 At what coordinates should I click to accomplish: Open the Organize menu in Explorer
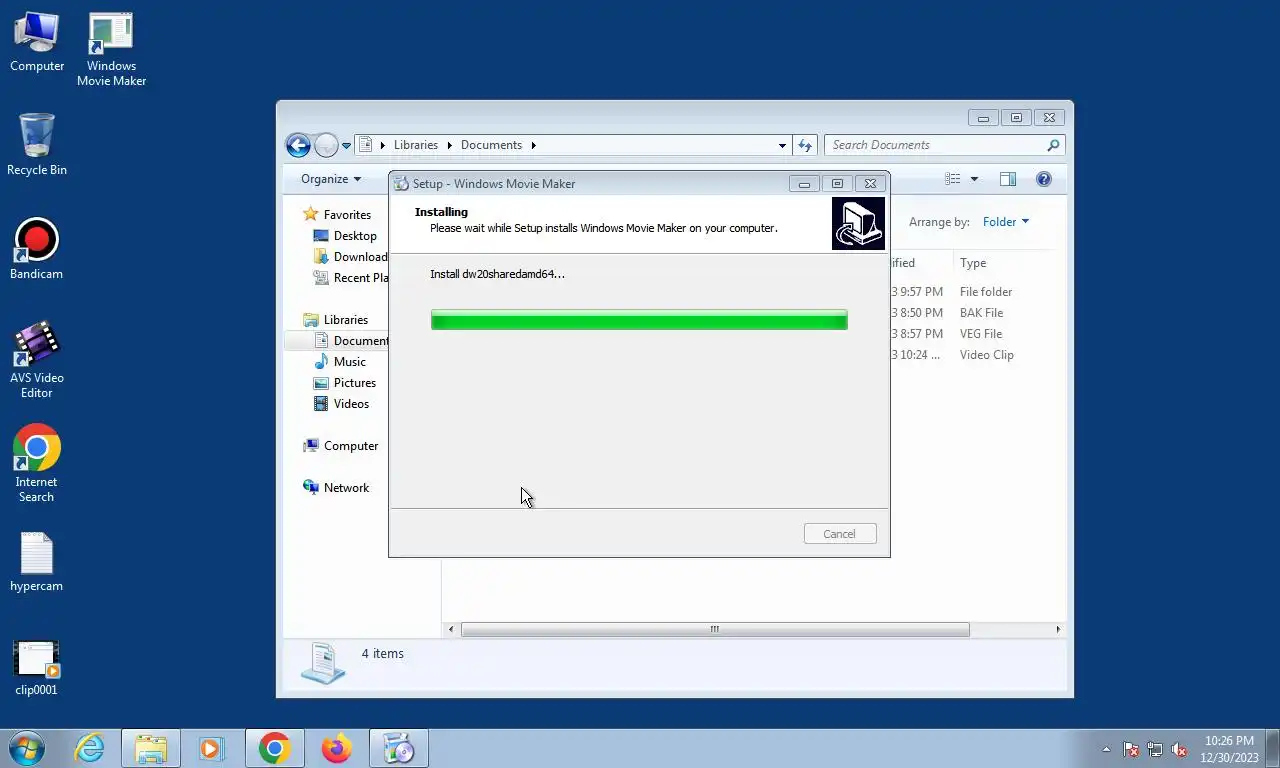pyautogui.click(x=331, y=179)
